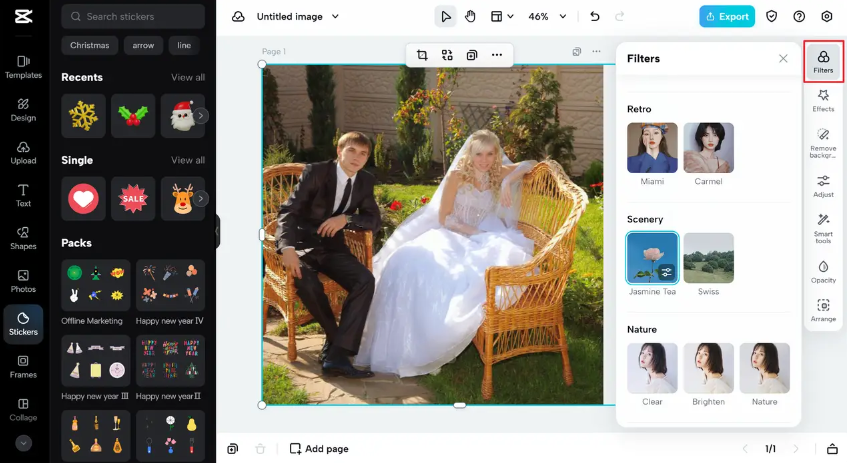Apply the Clear nature filter
The height and width of the screenshot is (463, 847).
click(x=652, y=368)
